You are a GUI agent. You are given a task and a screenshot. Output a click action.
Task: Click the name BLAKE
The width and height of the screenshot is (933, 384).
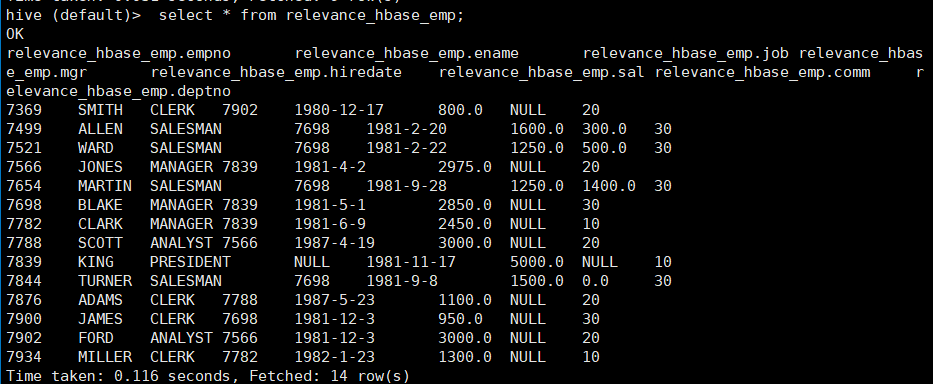100,205
